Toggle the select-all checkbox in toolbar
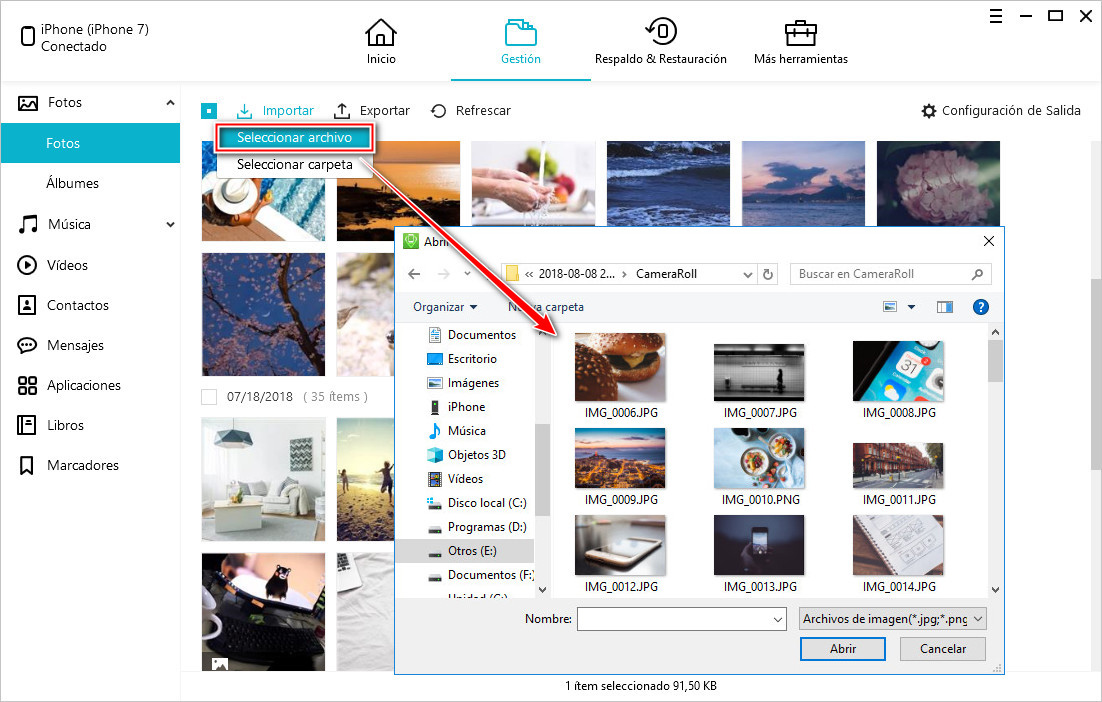The width and height of the screenshot is (1102, 702). click(209, 111)
